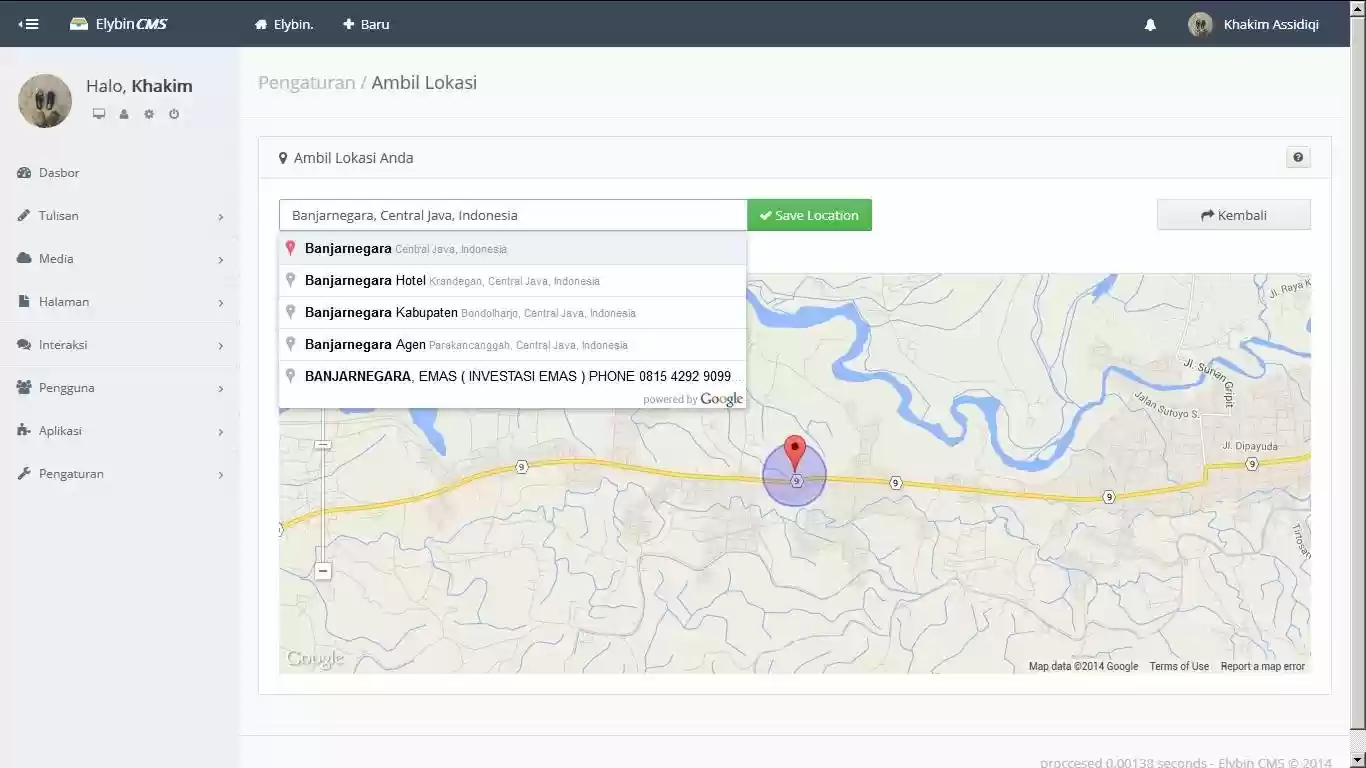Open profile via person icon under greeting
Screen dimensions: 1366x768
124,114
